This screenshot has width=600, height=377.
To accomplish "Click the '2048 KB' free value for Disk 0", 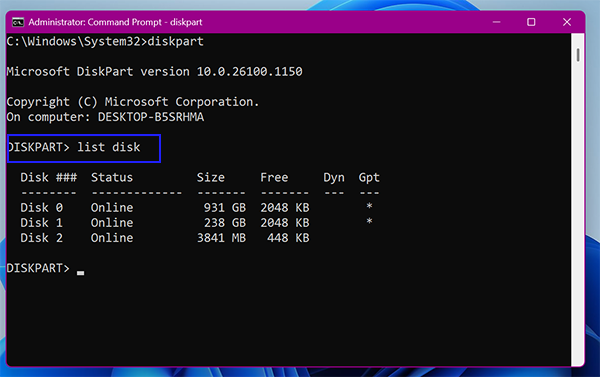I will click(x=285, y=207).
